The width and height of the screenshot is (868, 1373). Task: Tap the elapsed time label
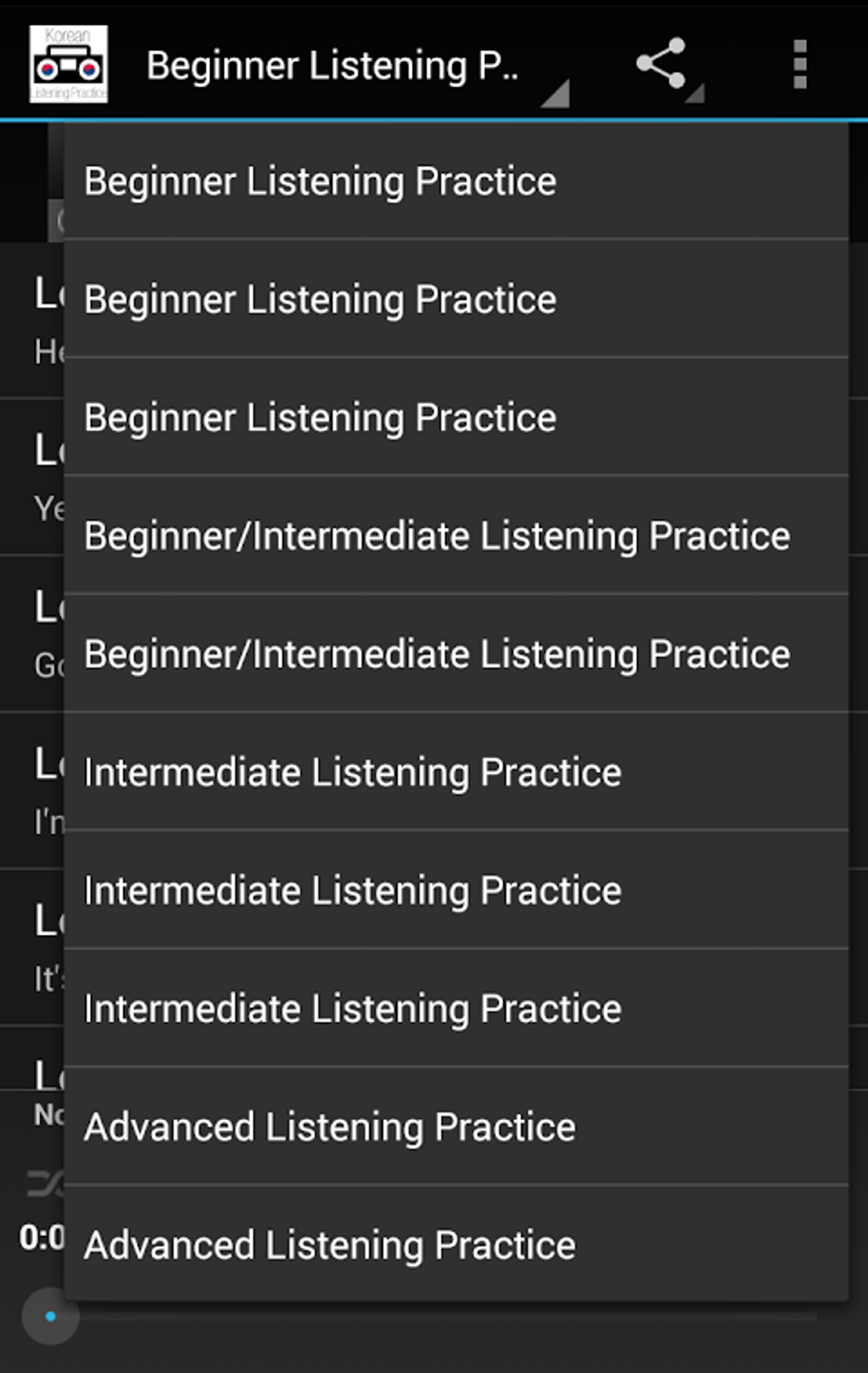[39, 1237]
